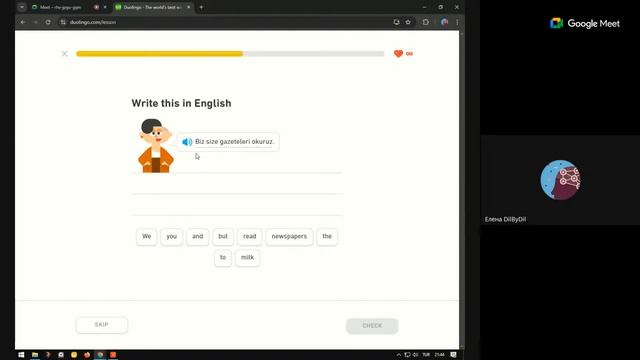Select the word tile "milk"
The image size is (640, 360).
(x=247, y=258)
